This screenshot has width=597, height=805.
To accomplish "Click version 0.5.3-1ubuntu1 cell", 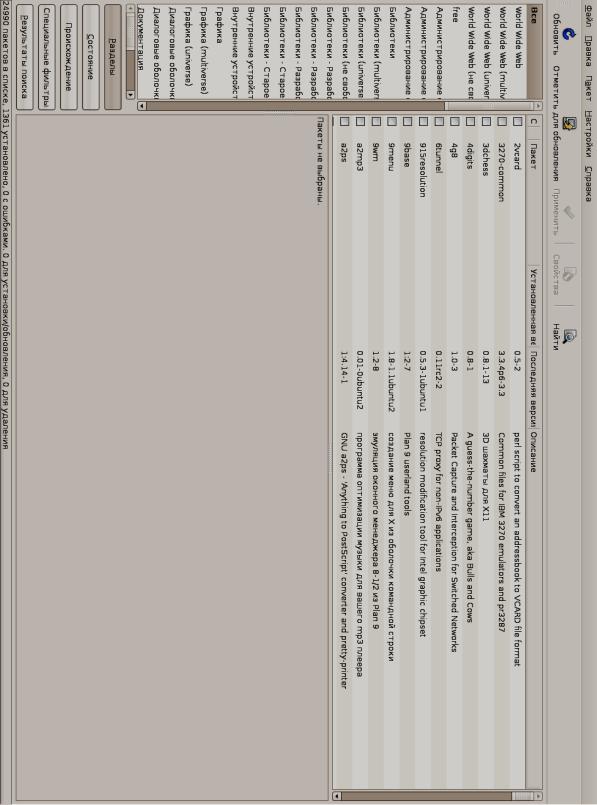I will pyautogui.click(x=422, y=381).
